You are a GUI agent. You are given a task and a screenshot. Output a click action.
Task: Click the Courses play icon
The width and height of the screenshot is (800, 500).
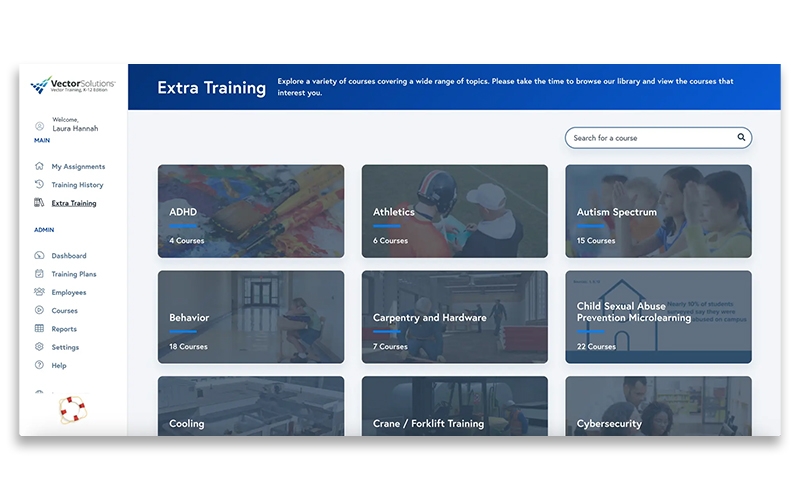[39, 310]
